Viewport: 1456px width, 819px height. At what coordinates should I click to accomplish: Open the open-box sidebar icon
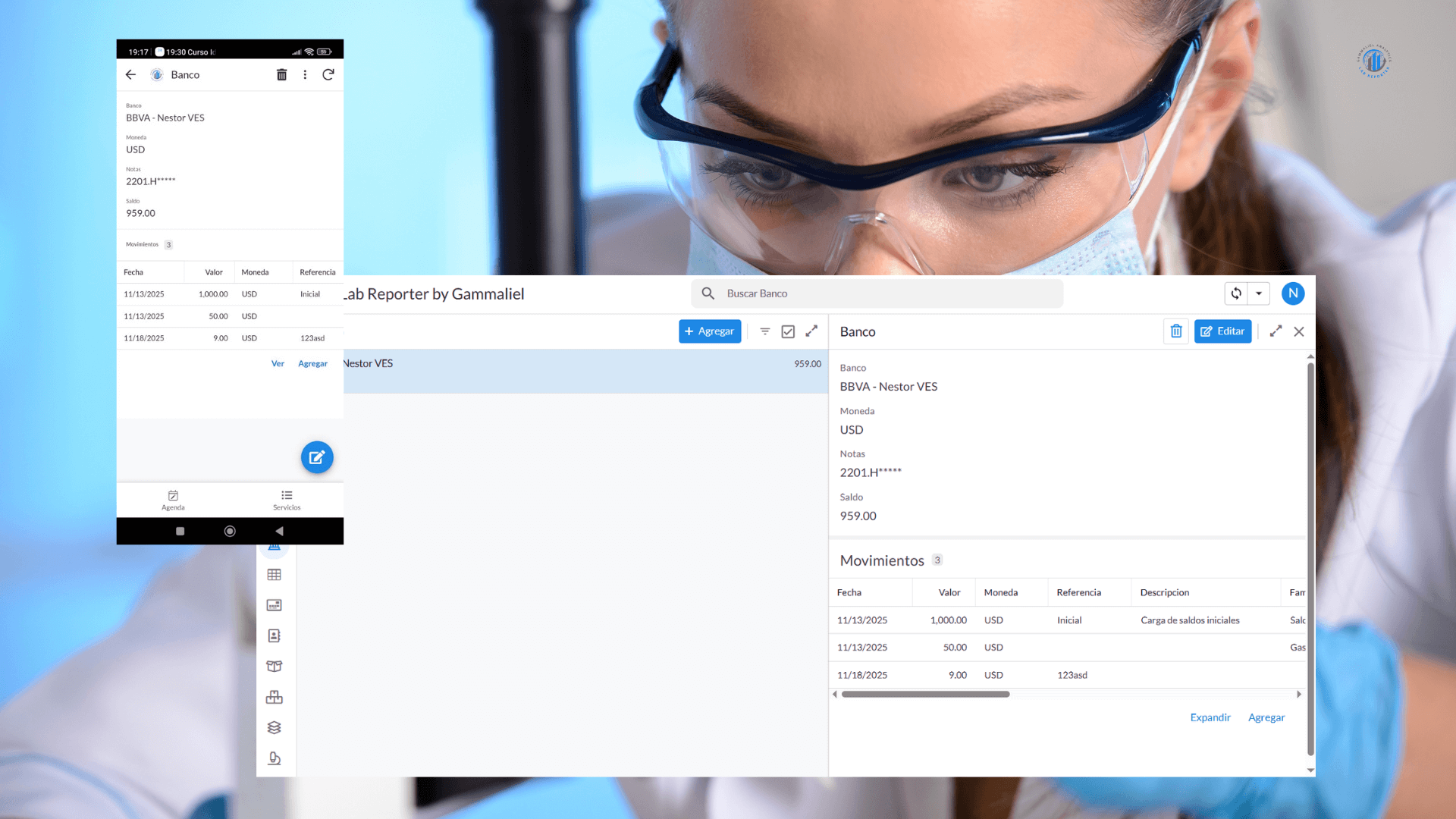(275, 666)
